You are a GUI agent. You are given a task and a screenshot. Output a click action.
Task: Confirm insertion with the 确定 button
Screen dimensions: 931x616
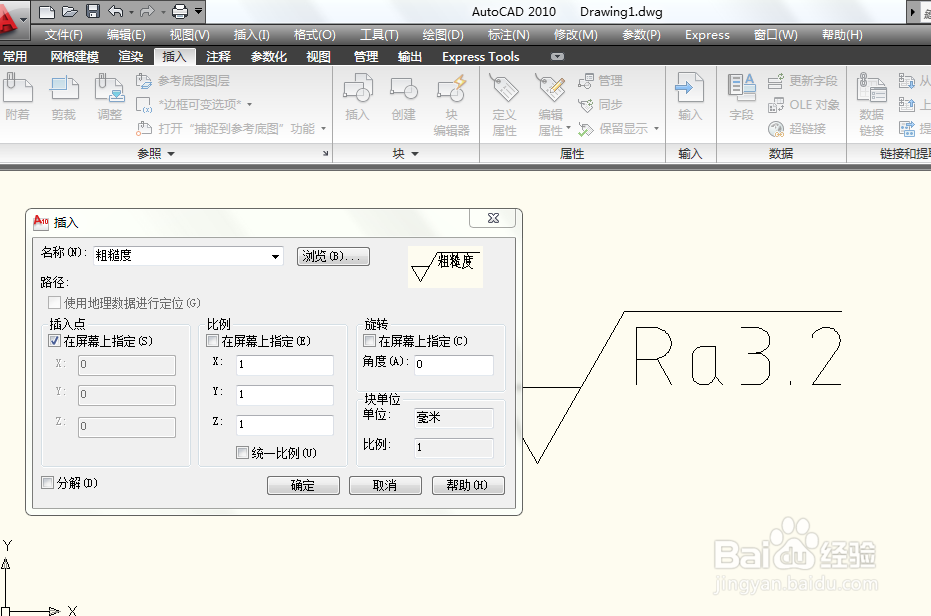(x=303, y=485)
